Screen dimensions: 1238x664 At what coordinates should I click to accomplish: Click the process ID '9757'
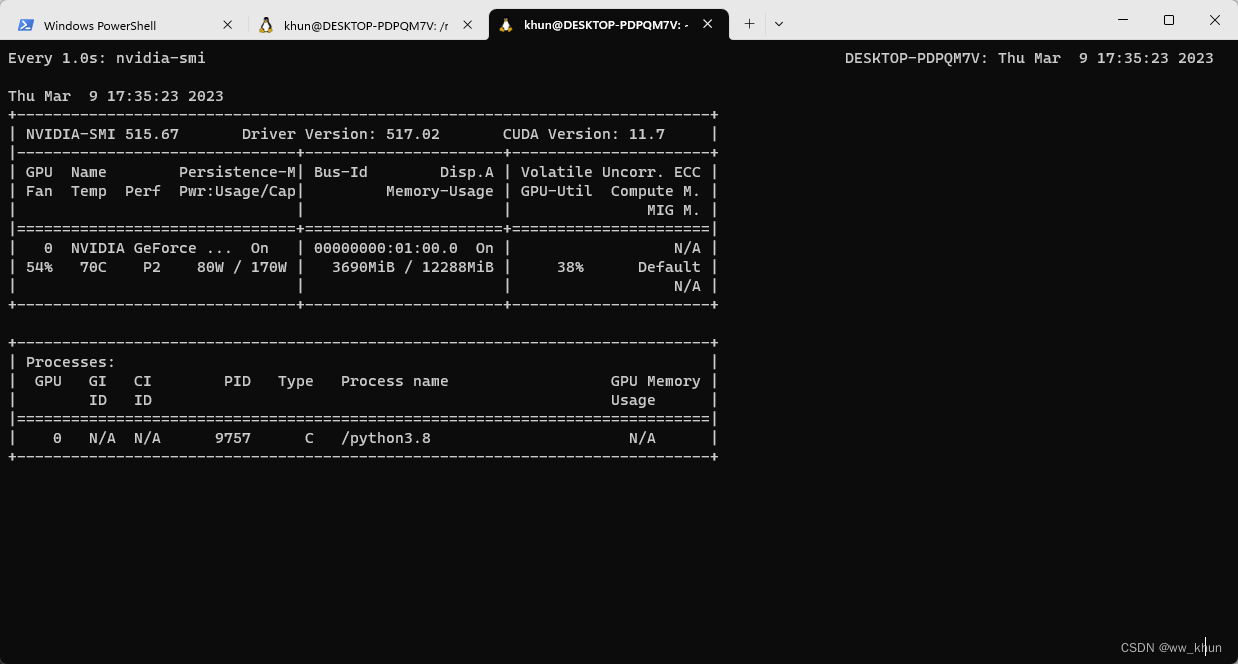pos(233,438)
